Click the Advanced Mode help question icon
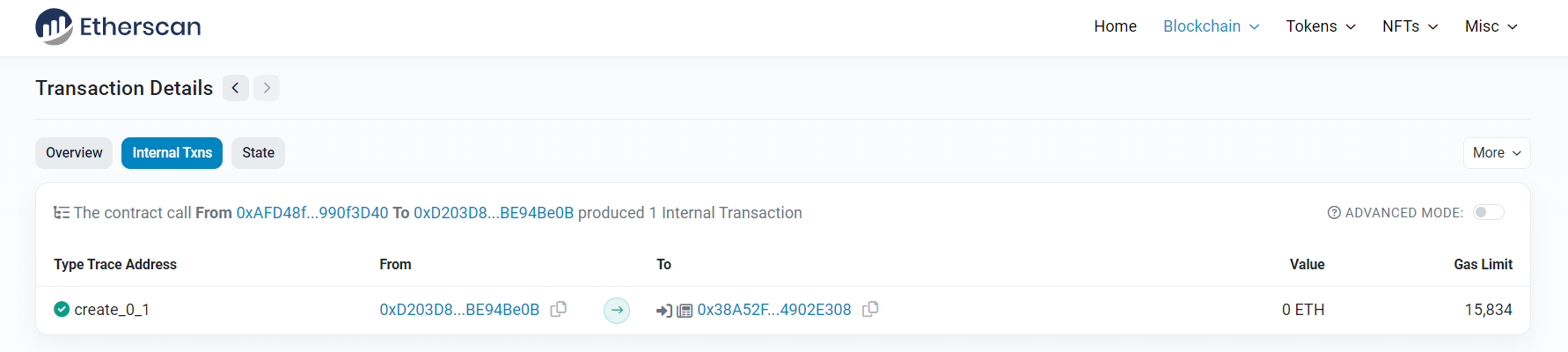Viewport: 1568px width, 352px height. (1334, 213)
